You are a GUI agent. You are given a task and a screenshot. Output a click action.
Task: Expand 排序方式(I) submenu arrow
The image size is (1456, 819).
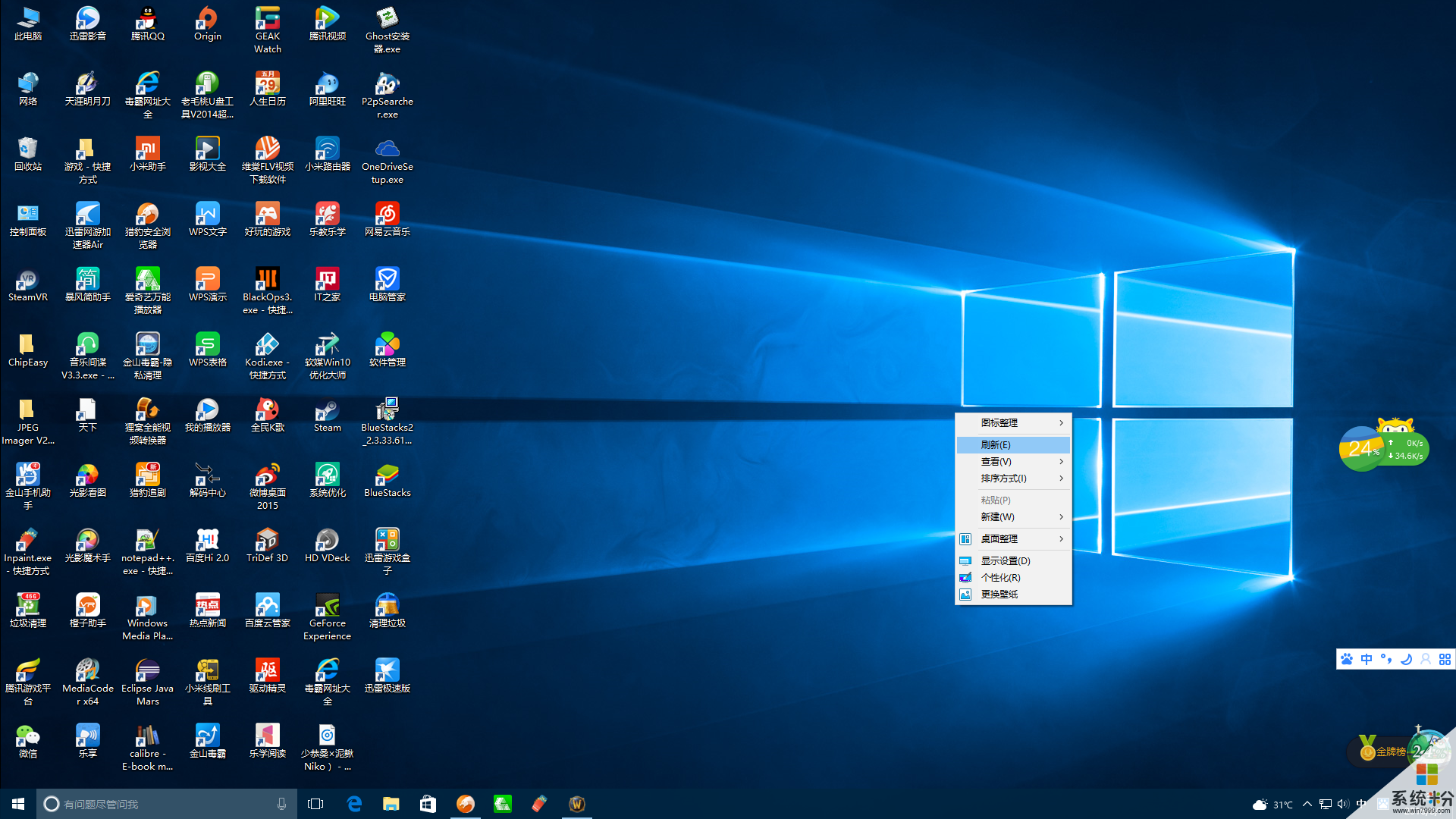[1061, 479]
